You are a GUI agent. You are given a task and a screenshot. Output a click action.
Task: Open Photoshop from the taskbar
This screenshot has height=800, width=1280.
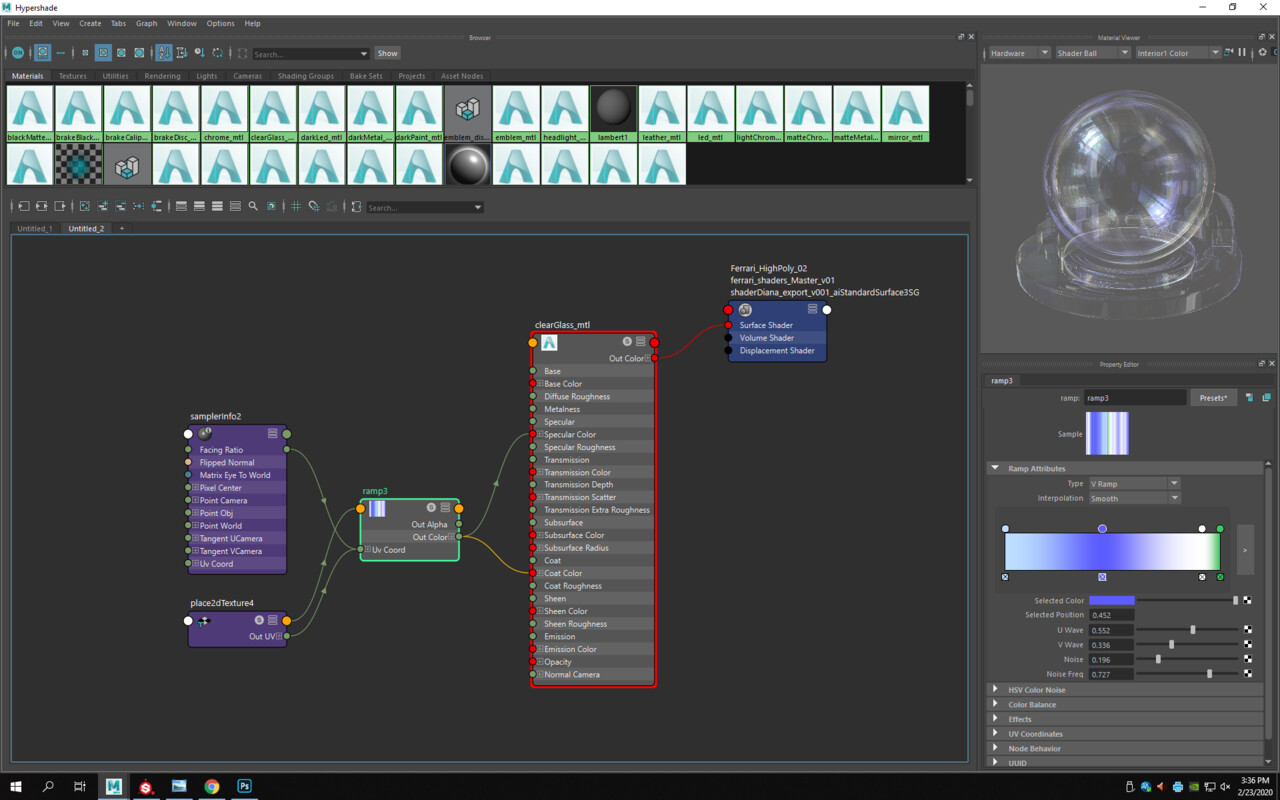pyautogui.click(x=244, y=787)
